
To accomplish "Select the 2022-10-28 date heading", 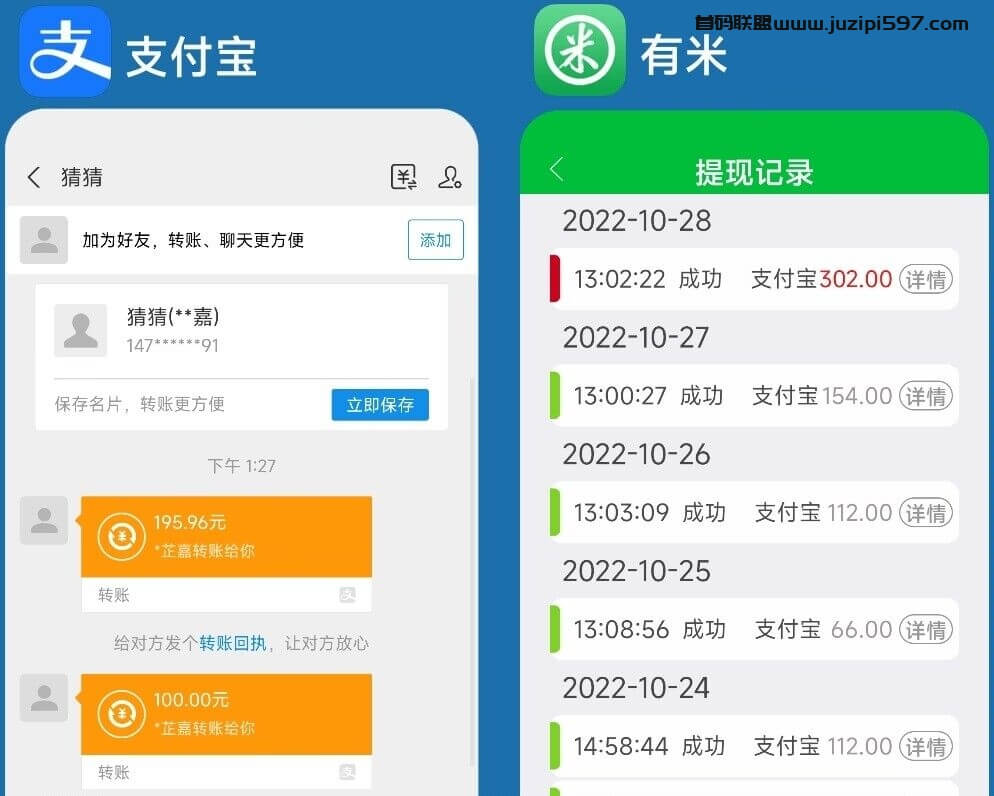I will (637, 221).
